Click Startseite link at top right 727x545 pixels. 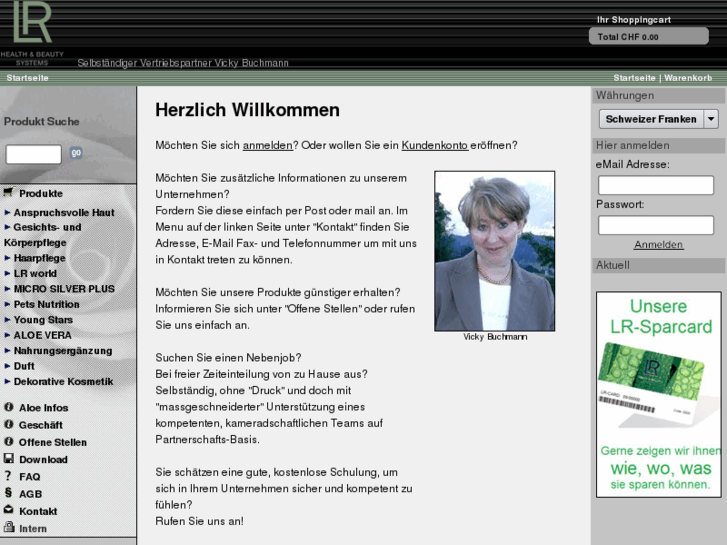pos(634,78)
